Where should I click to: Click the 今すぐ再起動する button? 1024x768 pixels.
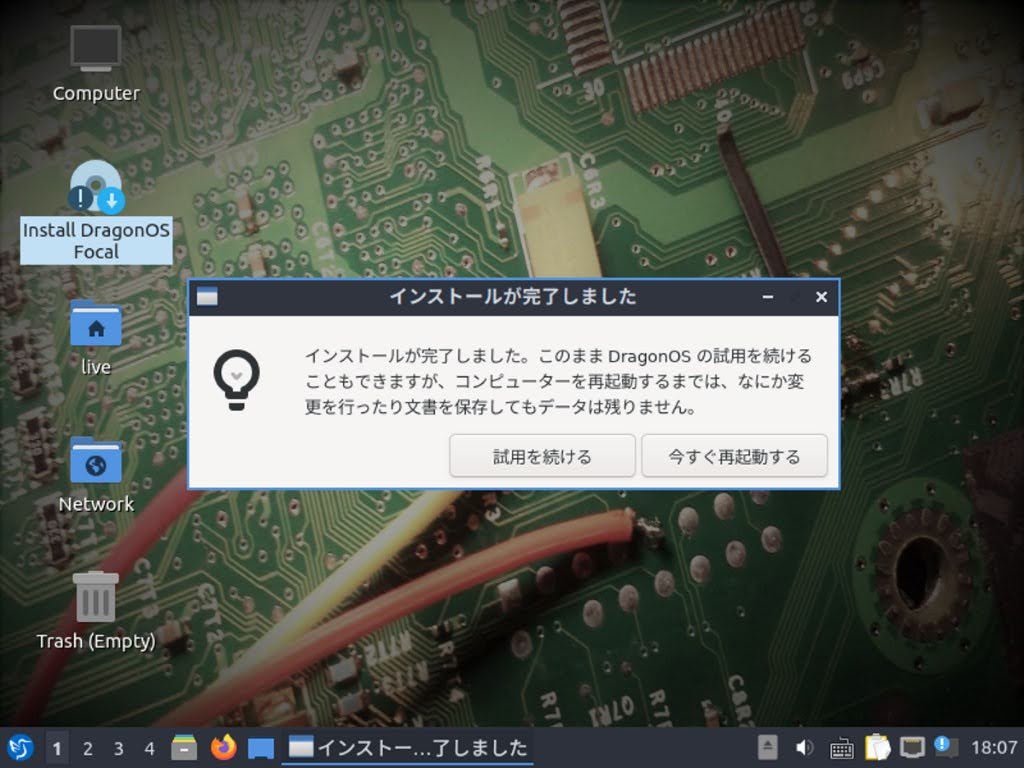click(735, 456)
